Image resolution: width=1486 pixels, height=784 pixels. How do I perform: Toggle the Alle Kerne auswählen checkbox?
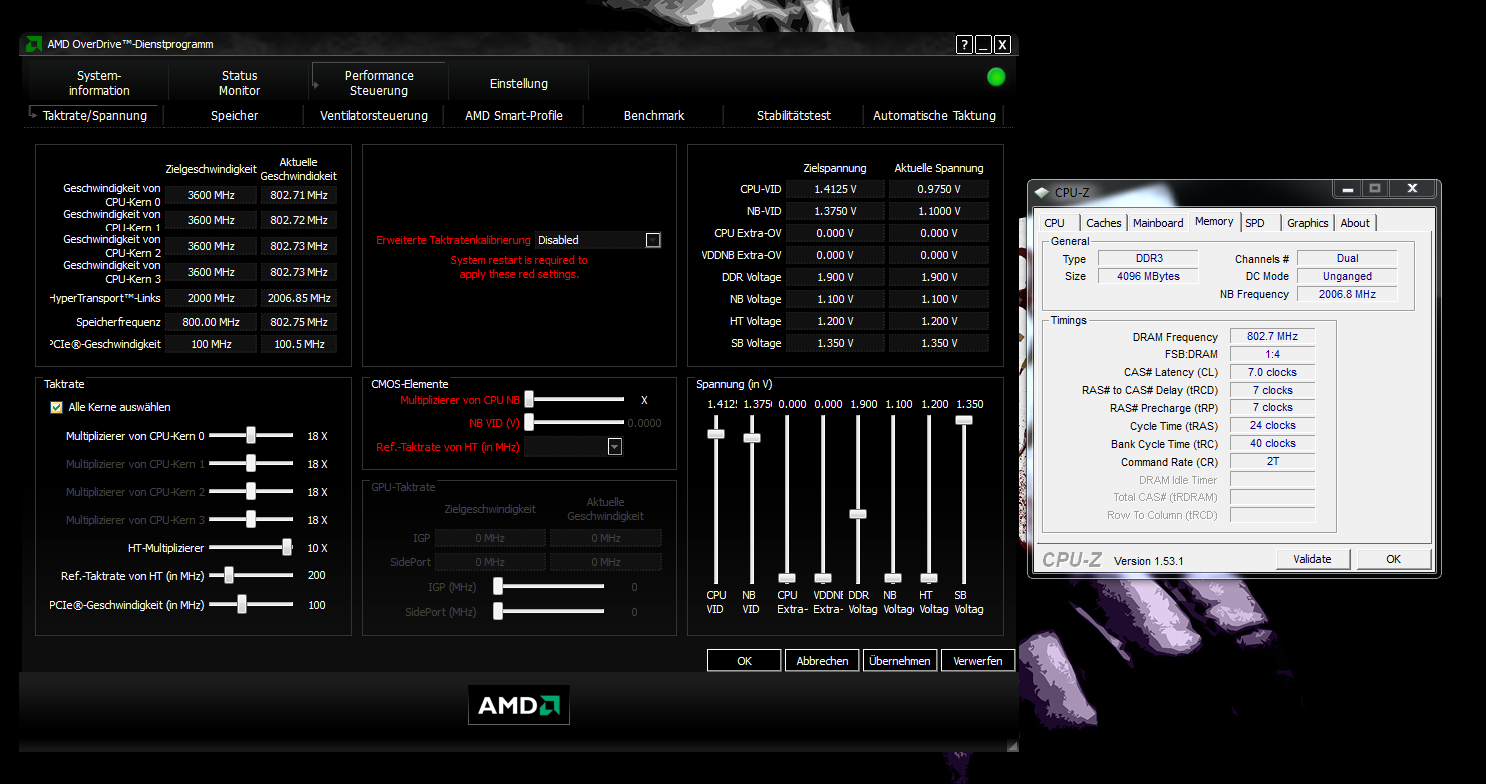(x=56, y=407)
